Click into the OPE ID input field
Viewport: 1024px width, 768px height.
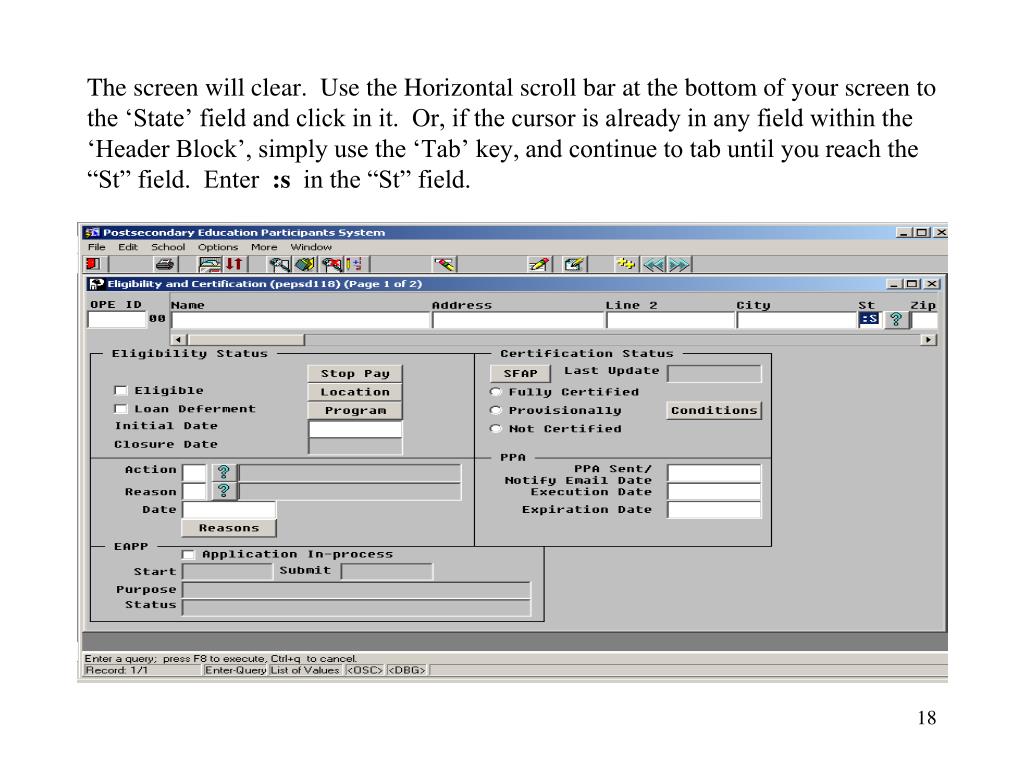116,320
